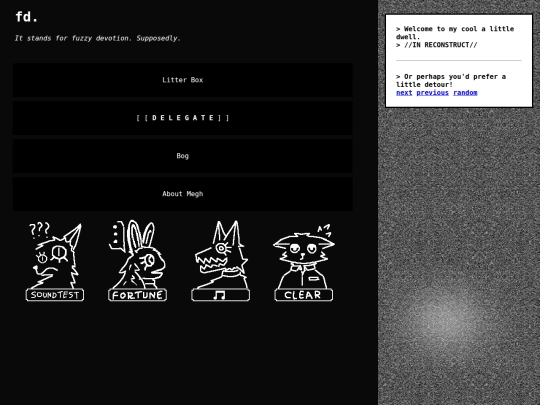Click the 'Welcome to my cool a little dwell' text
The height and width of the screenshot is (405, 540).
pyautogui.click(x=455, y=33)
